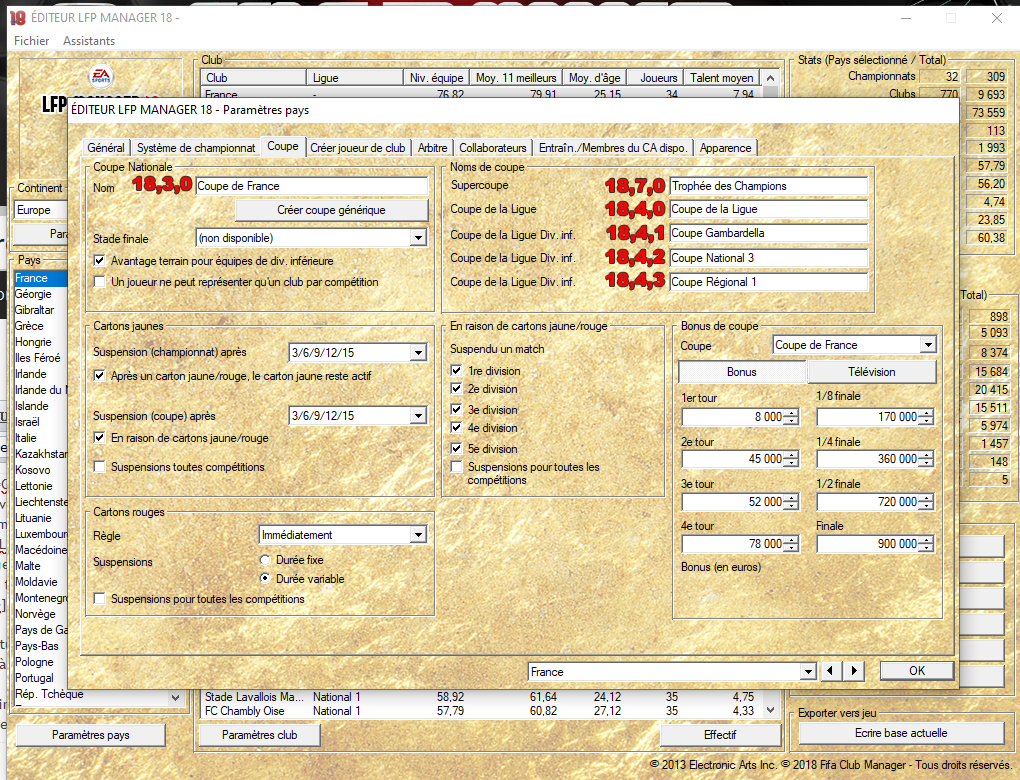Enable yellow card suspensions for all competitions
Screen dimensions: 1020x780
(100, 466)
